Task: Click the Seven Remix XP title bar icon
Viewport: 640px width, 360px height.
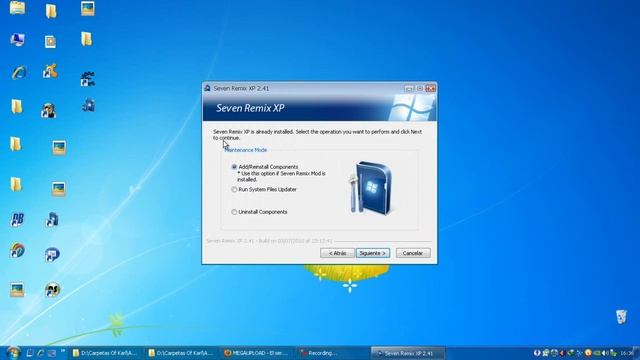Action: pos(207,88)
